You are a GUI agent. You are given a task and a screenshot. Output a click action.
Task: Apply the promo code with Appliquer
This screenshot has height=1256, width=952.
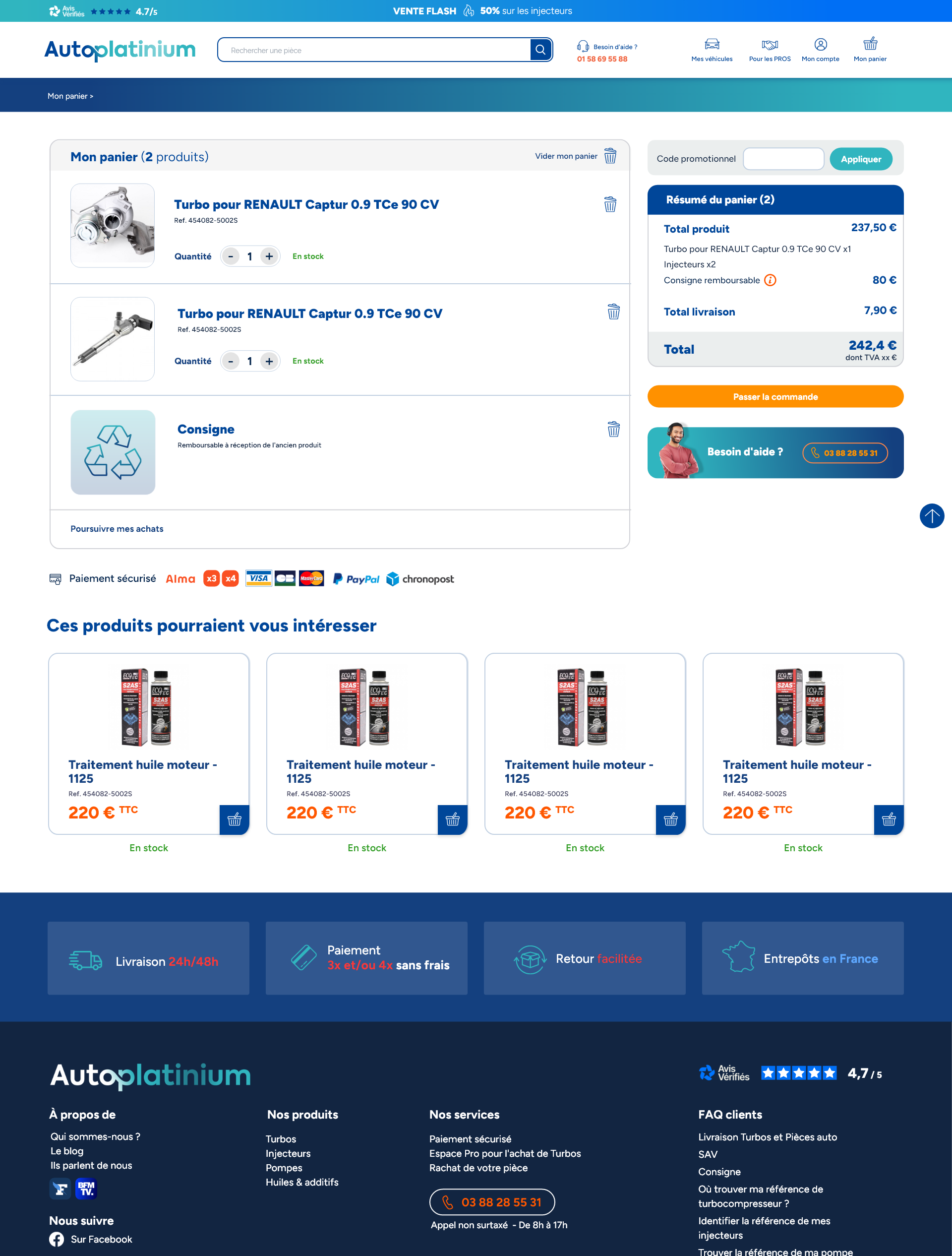click(x=861, y=159)
